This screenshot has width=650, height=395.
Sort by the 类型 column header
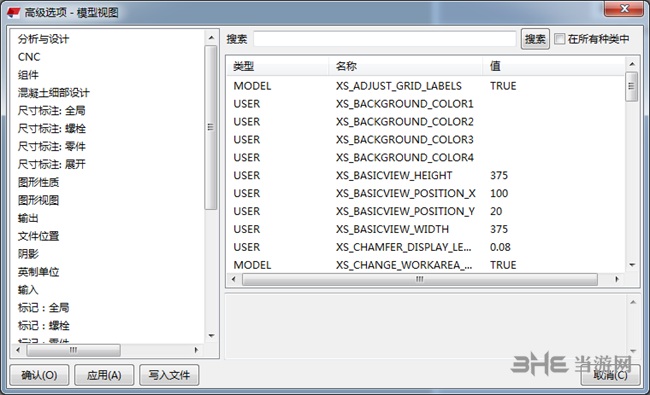coord(278,66)
